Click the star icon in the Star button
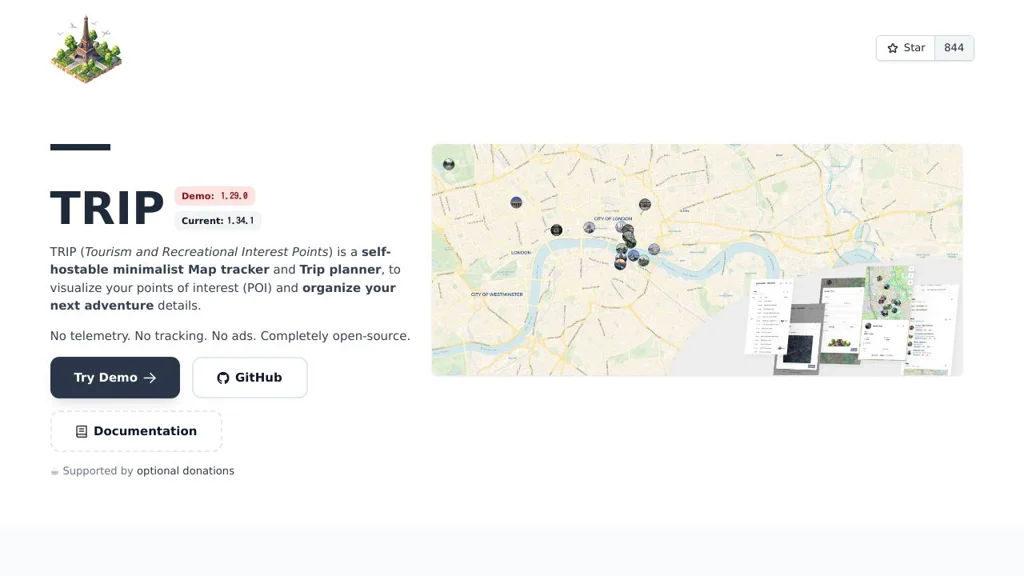The image size is (1024, 576). (893, 48)
